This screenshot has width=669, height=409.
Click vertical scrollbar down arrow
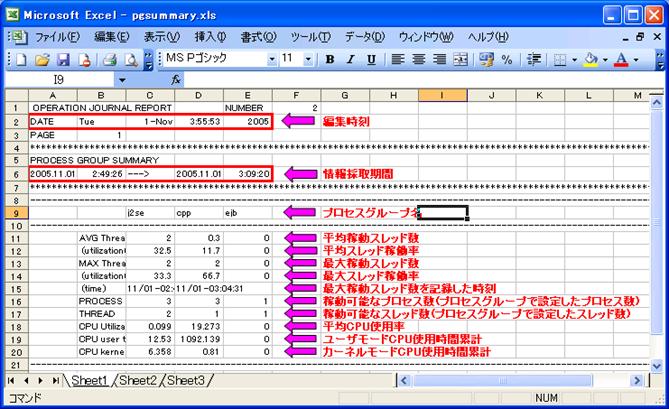coord(656,365)
